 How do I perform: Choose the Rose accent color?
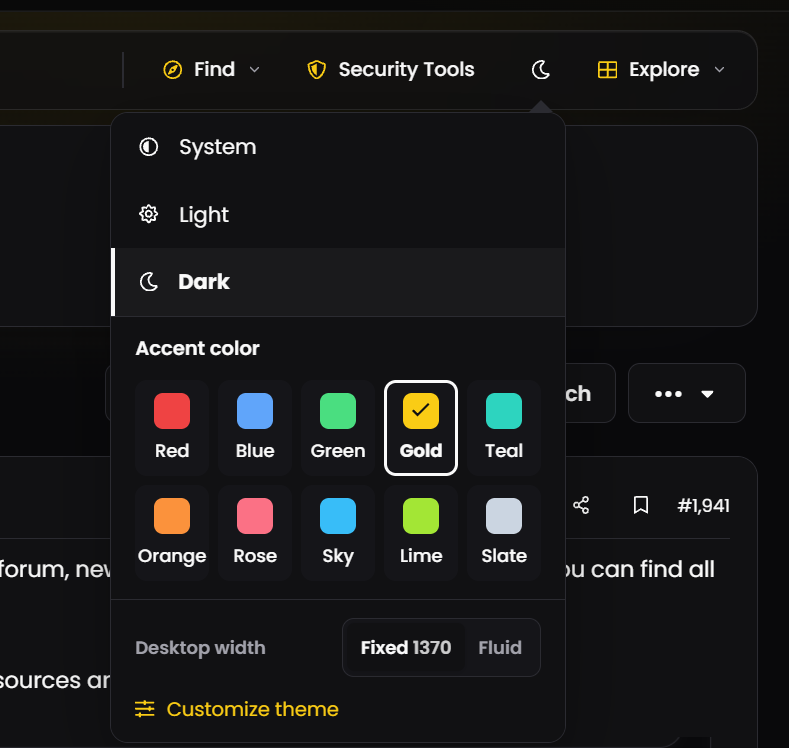pyautogui.click(x=255, y=533)
